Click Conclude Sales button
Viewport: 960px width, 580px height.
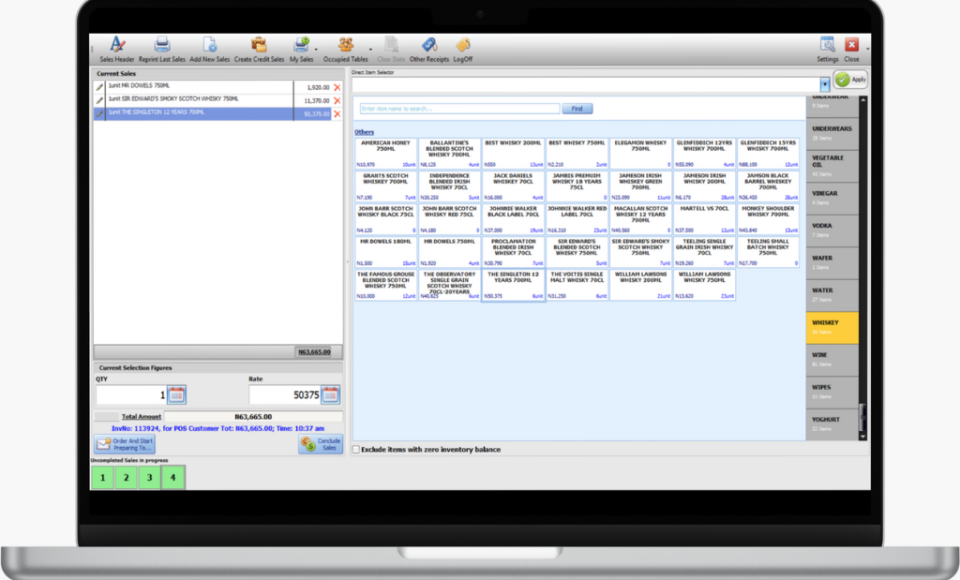(x=321, y=444)
